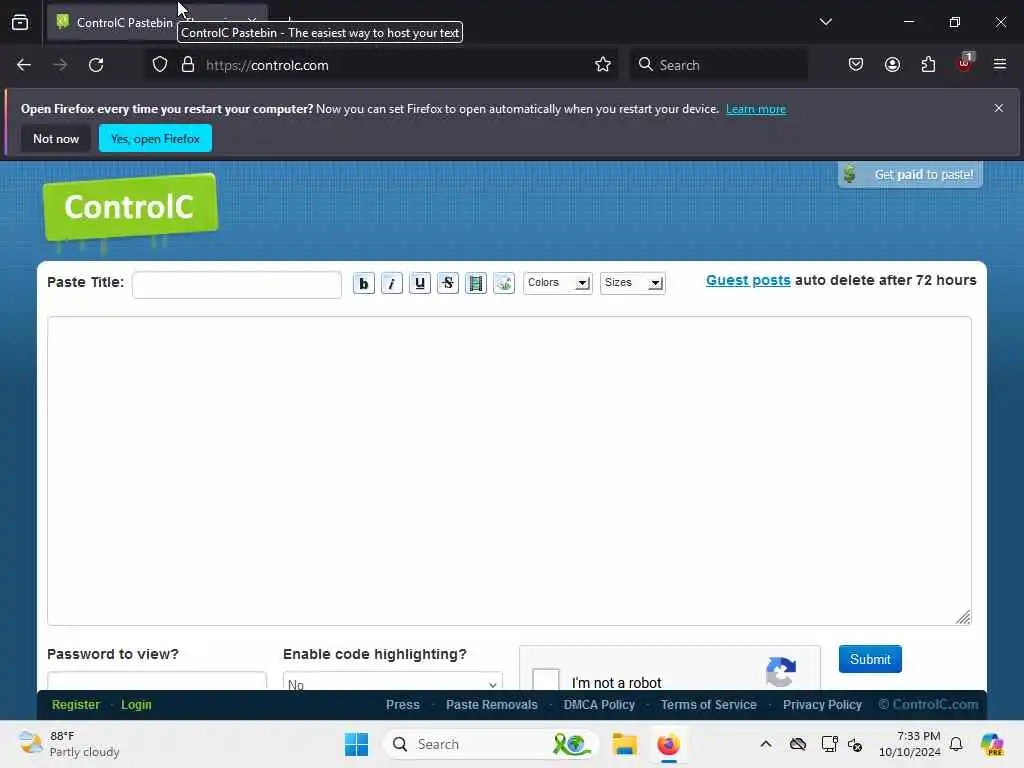Open the Paste Removals footer link
Viewport: 1024px width, 768px height.
pos(492,705)
